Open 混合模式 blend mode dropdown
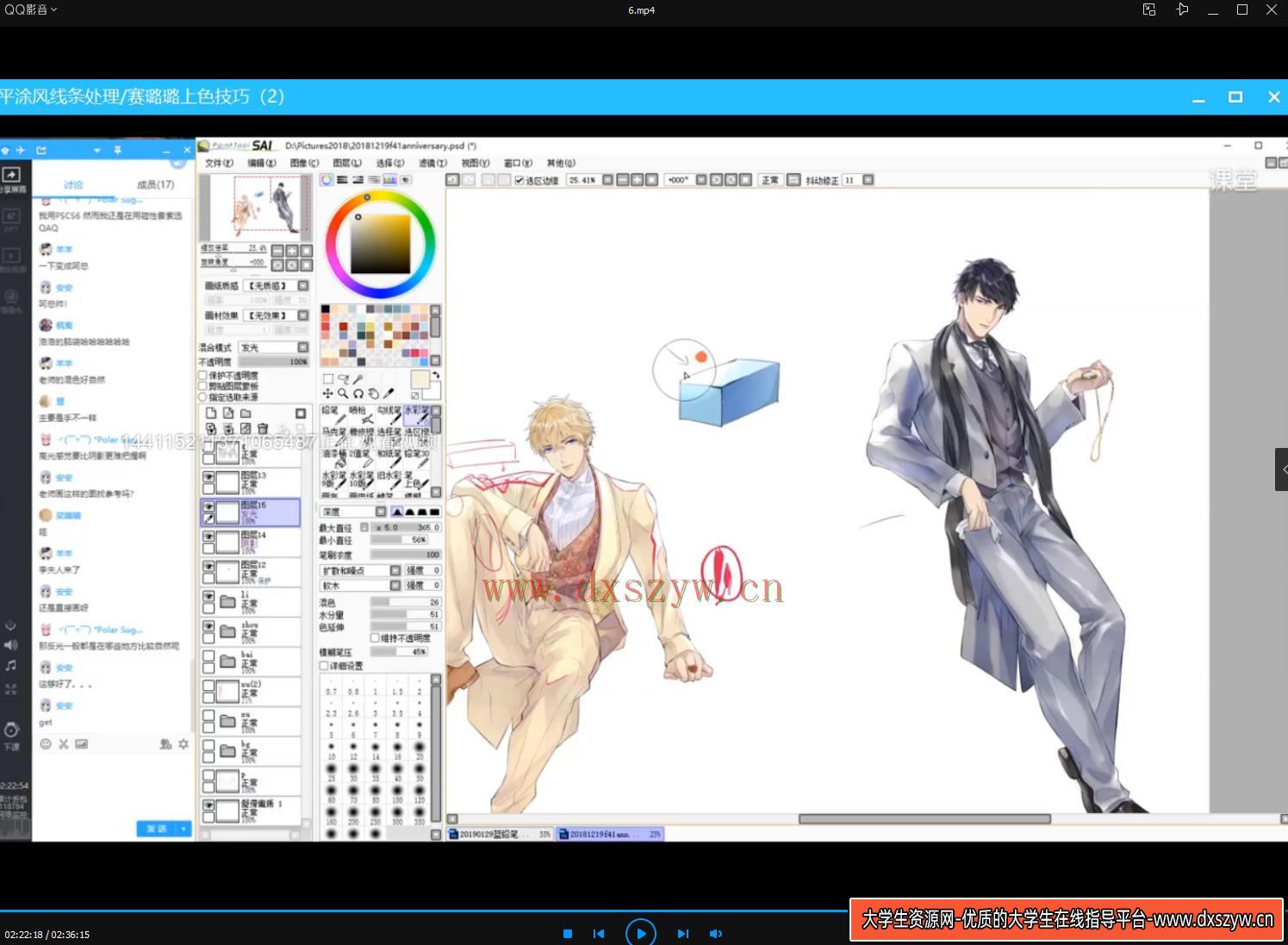 click(303, 347)
